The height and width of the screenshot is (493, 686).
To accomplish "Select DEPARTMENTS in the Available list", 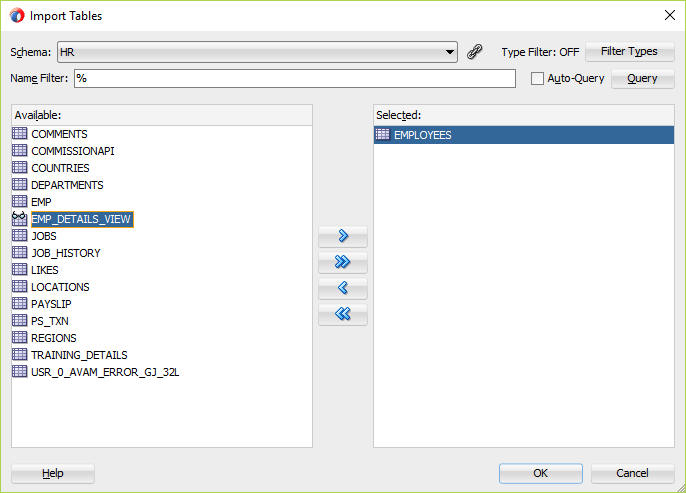I will 67,185.
